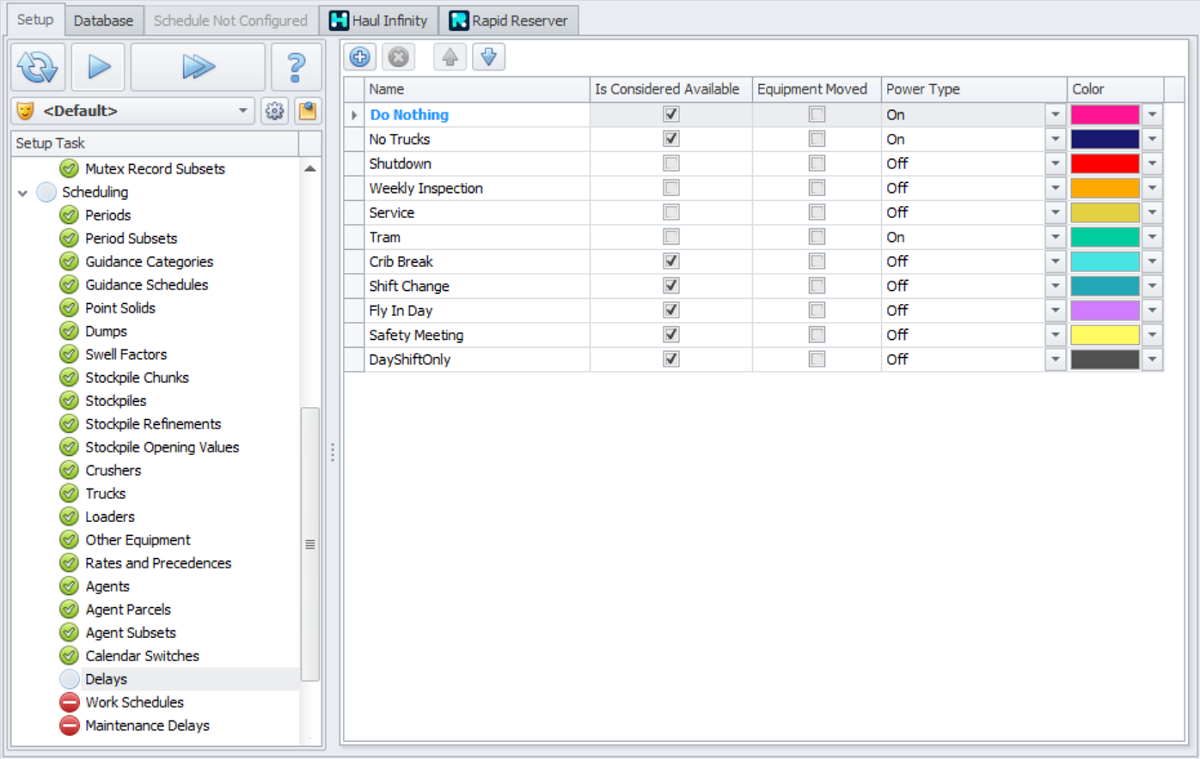Image resolution: width=1200 pixels, height=759 pixels.
Task: Open Power Type dropdown for Service row
Action: click(1055, 213)
